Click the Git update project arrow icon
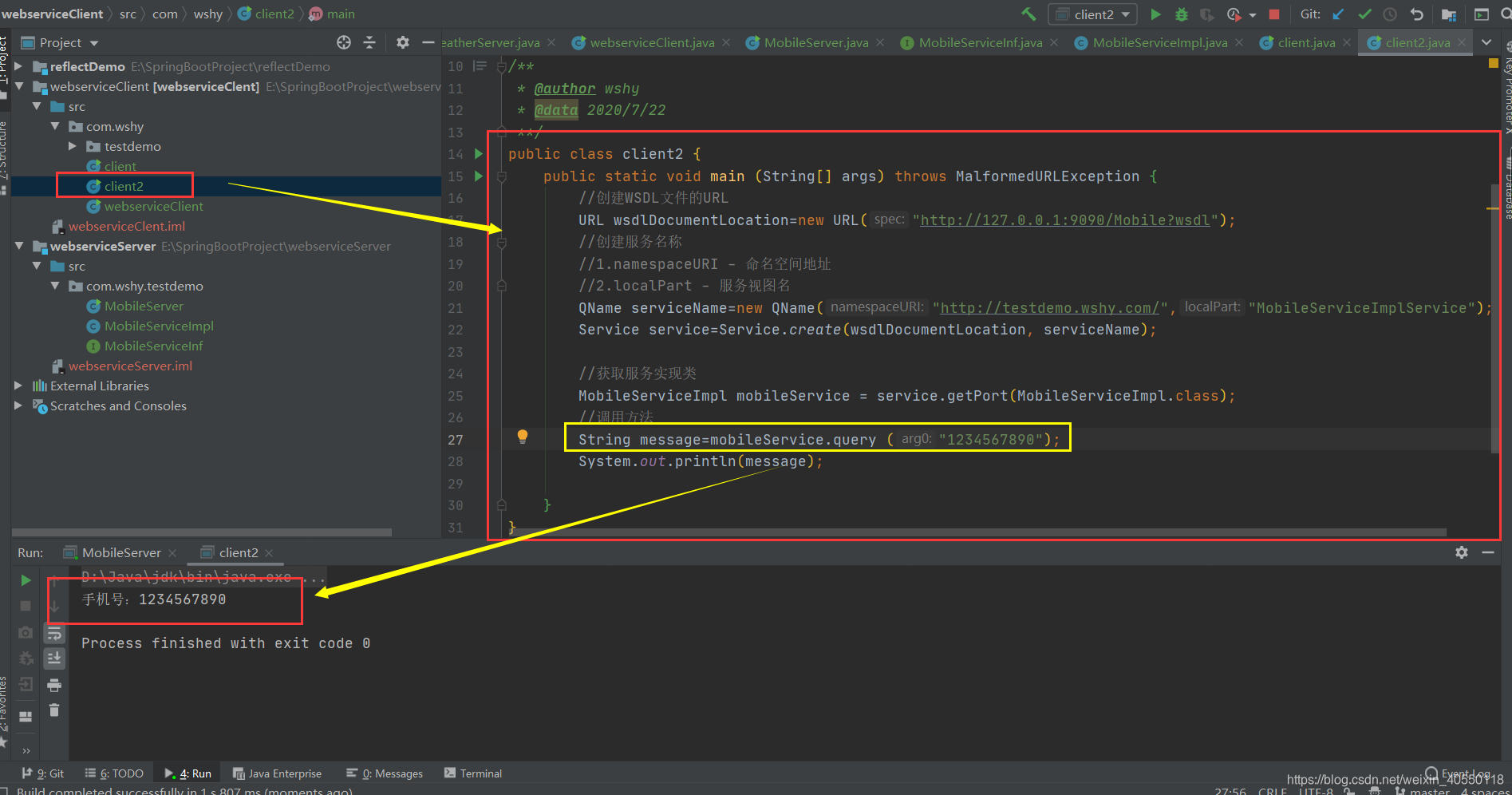Screen dimensions: 1512x795 click(x=1338, y=14)
